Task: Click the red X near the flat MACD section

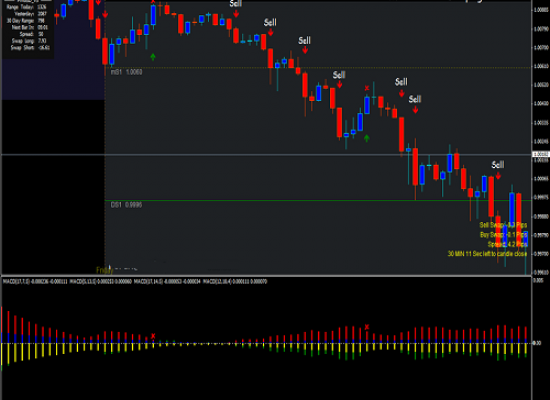Action: coord(153,336)
